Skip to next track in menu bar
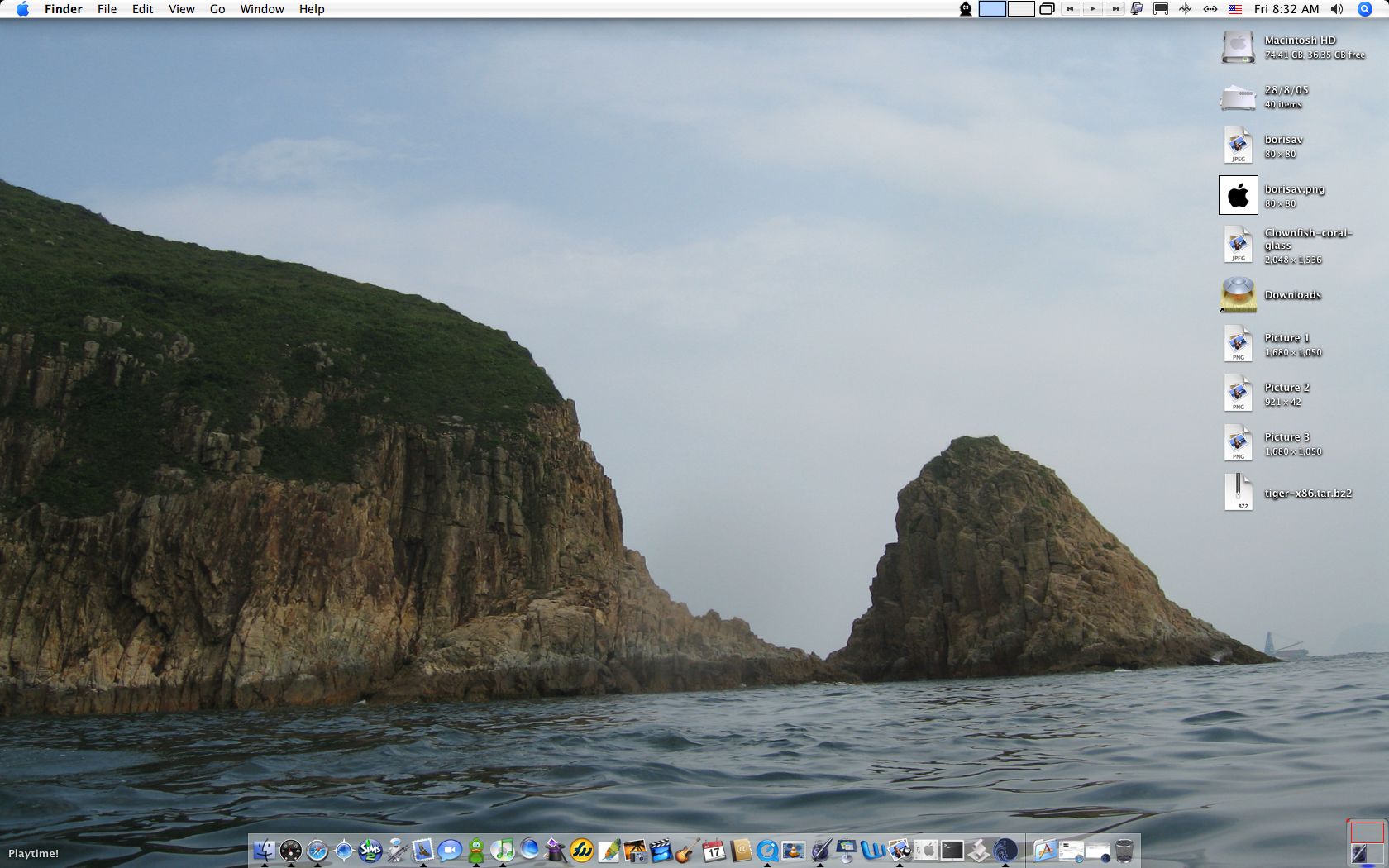The height and width of the screenshot is (868, 1389). (1115, 9)
